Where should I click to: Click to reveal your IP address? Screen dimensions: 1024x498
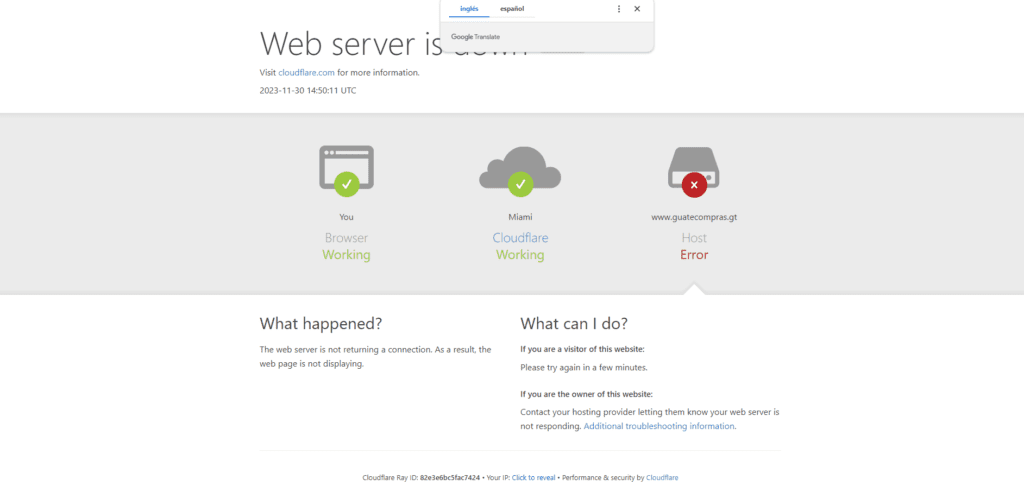click(533, 478)
